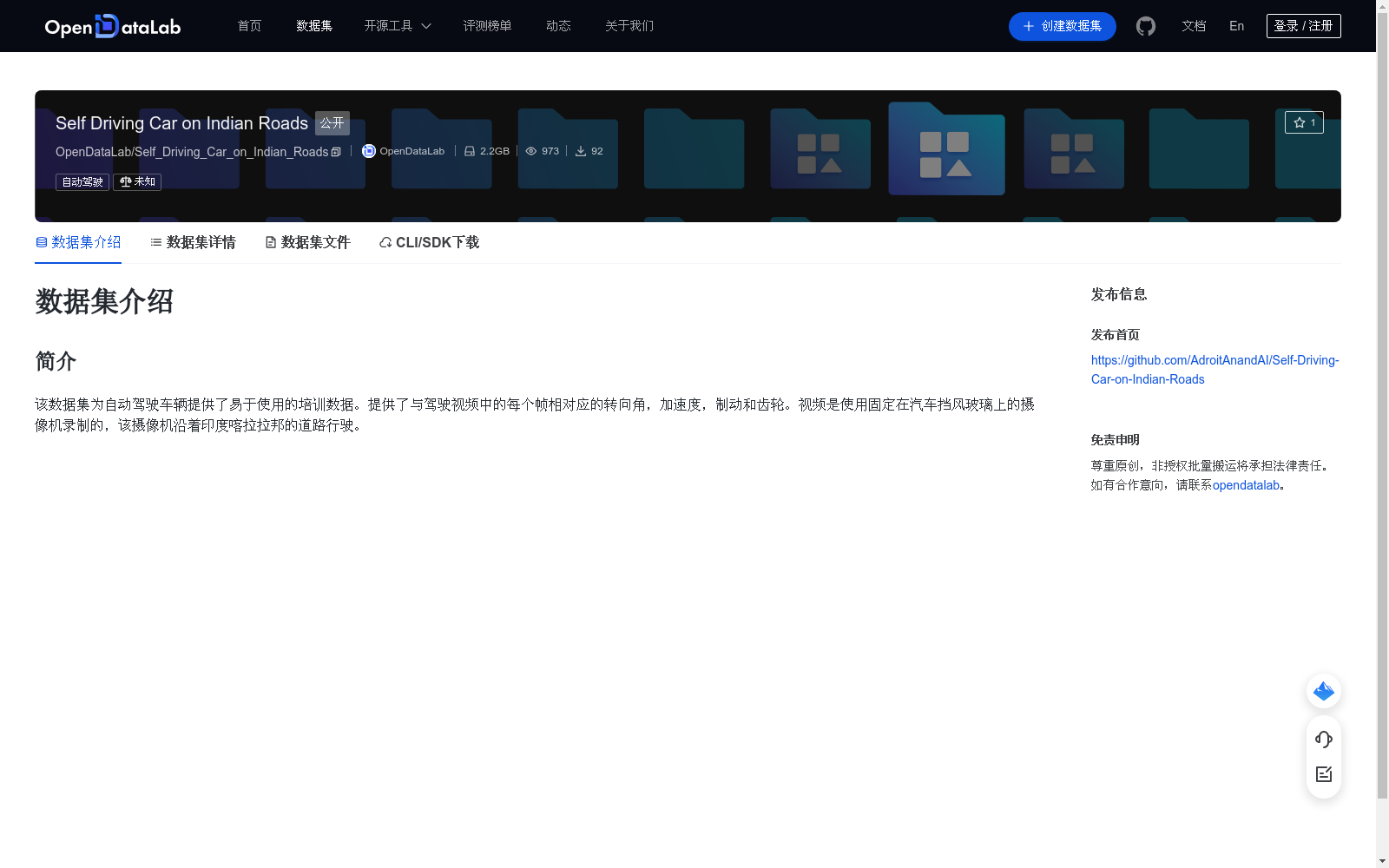Switch to 数据集文件 tab
This screenshot has width=1389, height=868.
[x=307, y=242]
